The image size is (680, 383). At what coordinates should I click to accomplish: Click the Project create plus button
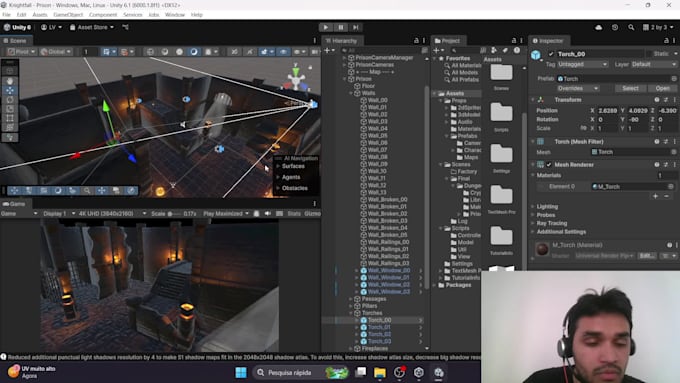tap(438, 51)
